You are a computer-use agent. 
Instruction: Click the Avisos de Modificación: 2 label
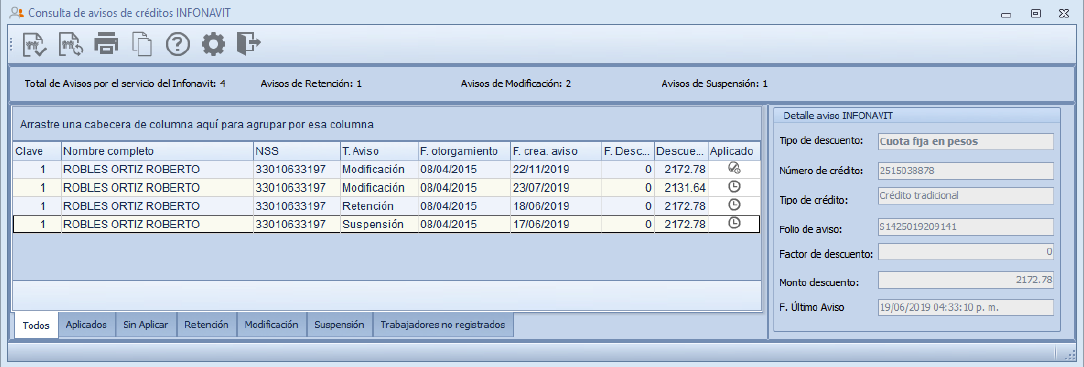click(x=516, y=84)
